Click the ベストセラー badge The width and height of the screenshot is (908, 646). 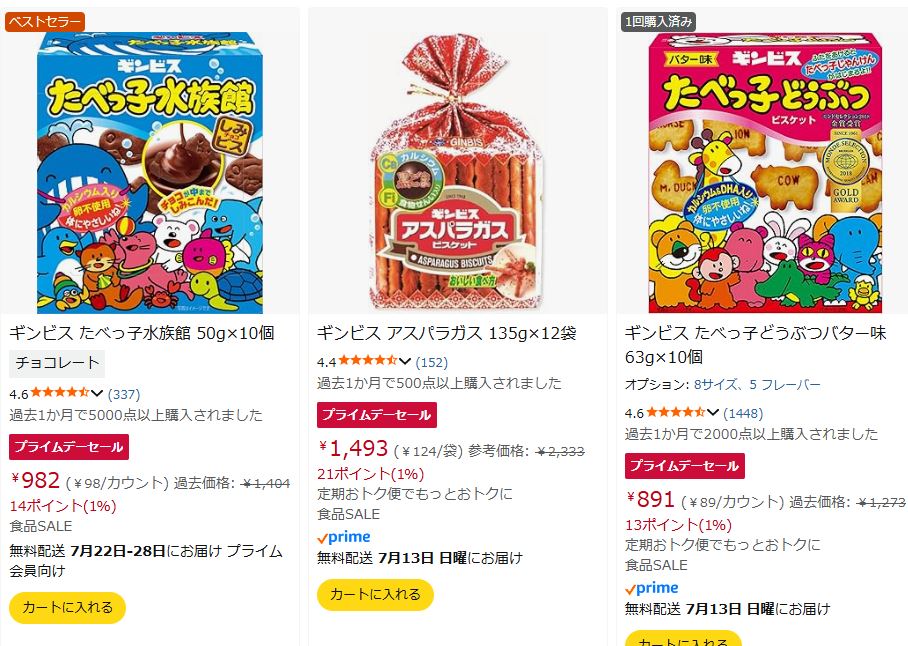pos(45,22)
